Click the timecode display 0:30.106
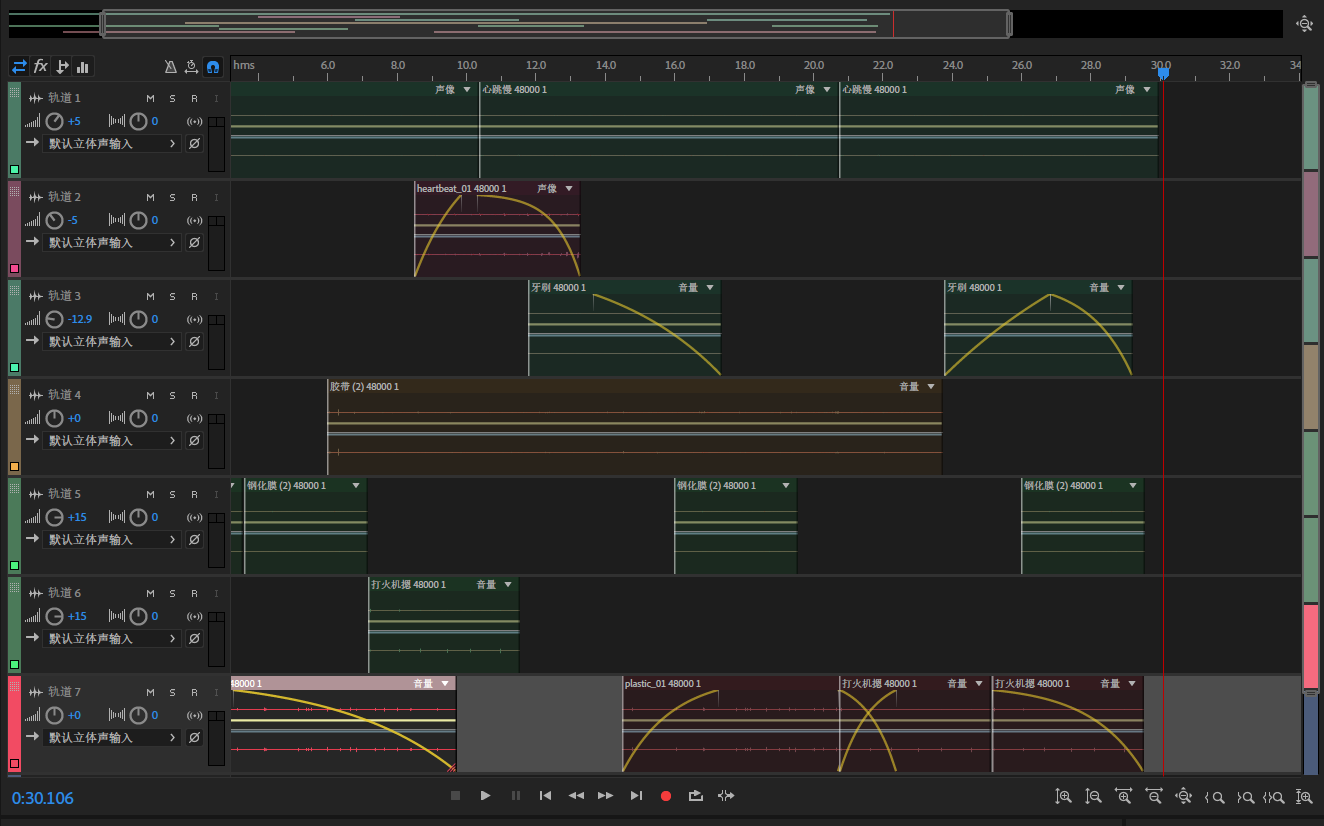The image size is (1324, 826). click(x=43, y=798)
